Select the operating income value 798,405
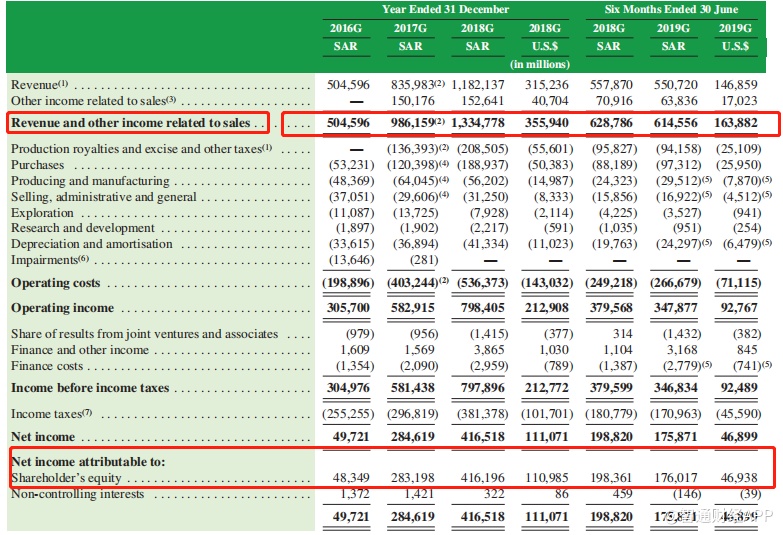Viewport: 783px width, 535px height. click(477, 308)
